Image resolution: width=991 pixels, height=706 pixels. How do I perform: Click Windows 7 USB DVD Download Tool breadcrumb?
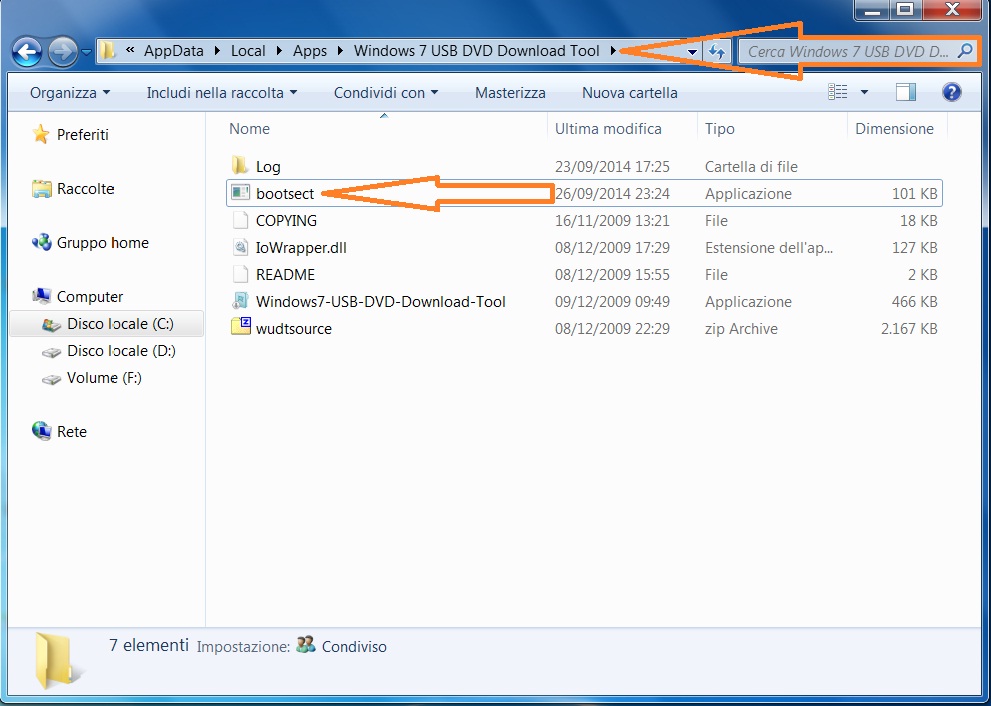click(x=477, y=51)
